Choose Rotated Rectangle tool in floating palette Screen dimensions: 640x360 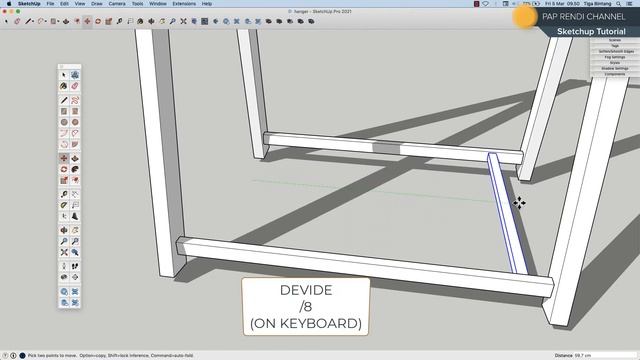pos(75,111)
